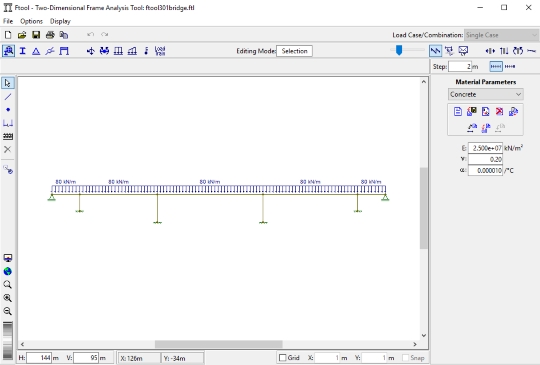
Task: Click the Delete Current Material button
Action: click(x=499, y=112)
